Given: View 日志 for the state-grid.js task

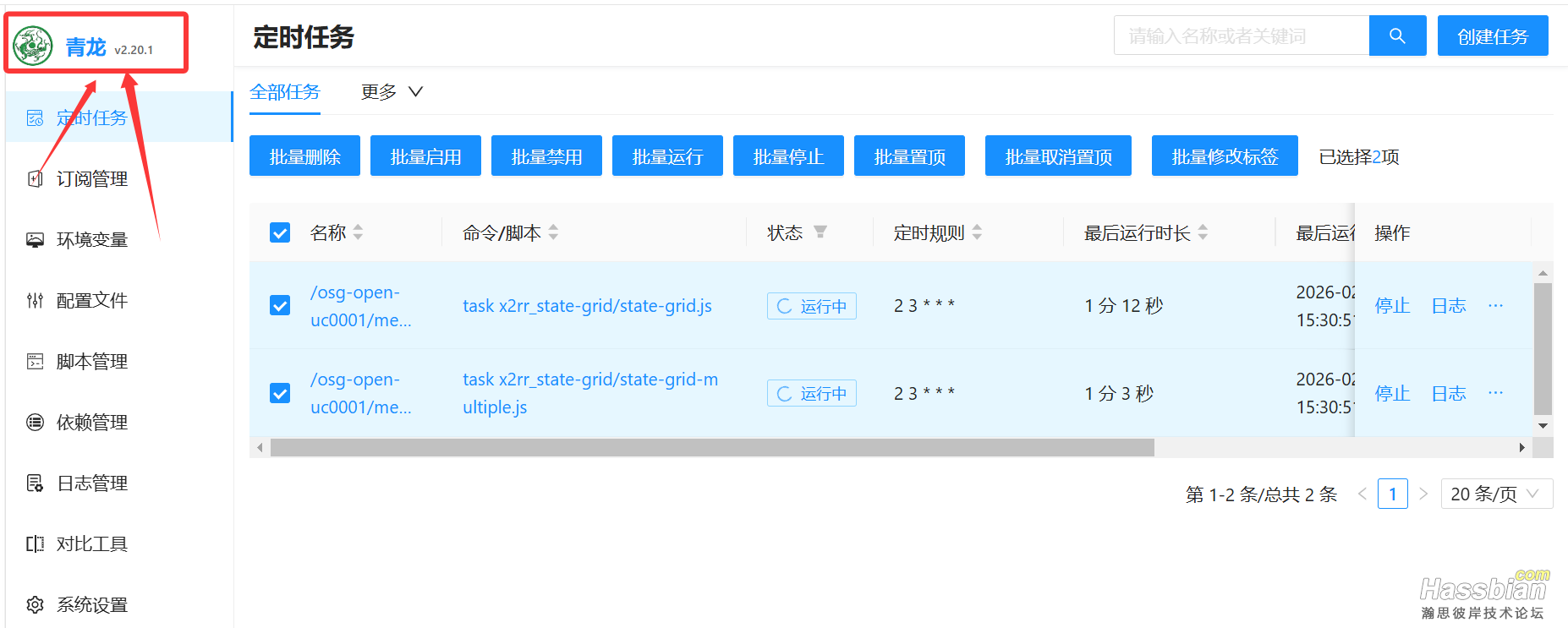Looking at the screenshot, I should point(1448,305).
